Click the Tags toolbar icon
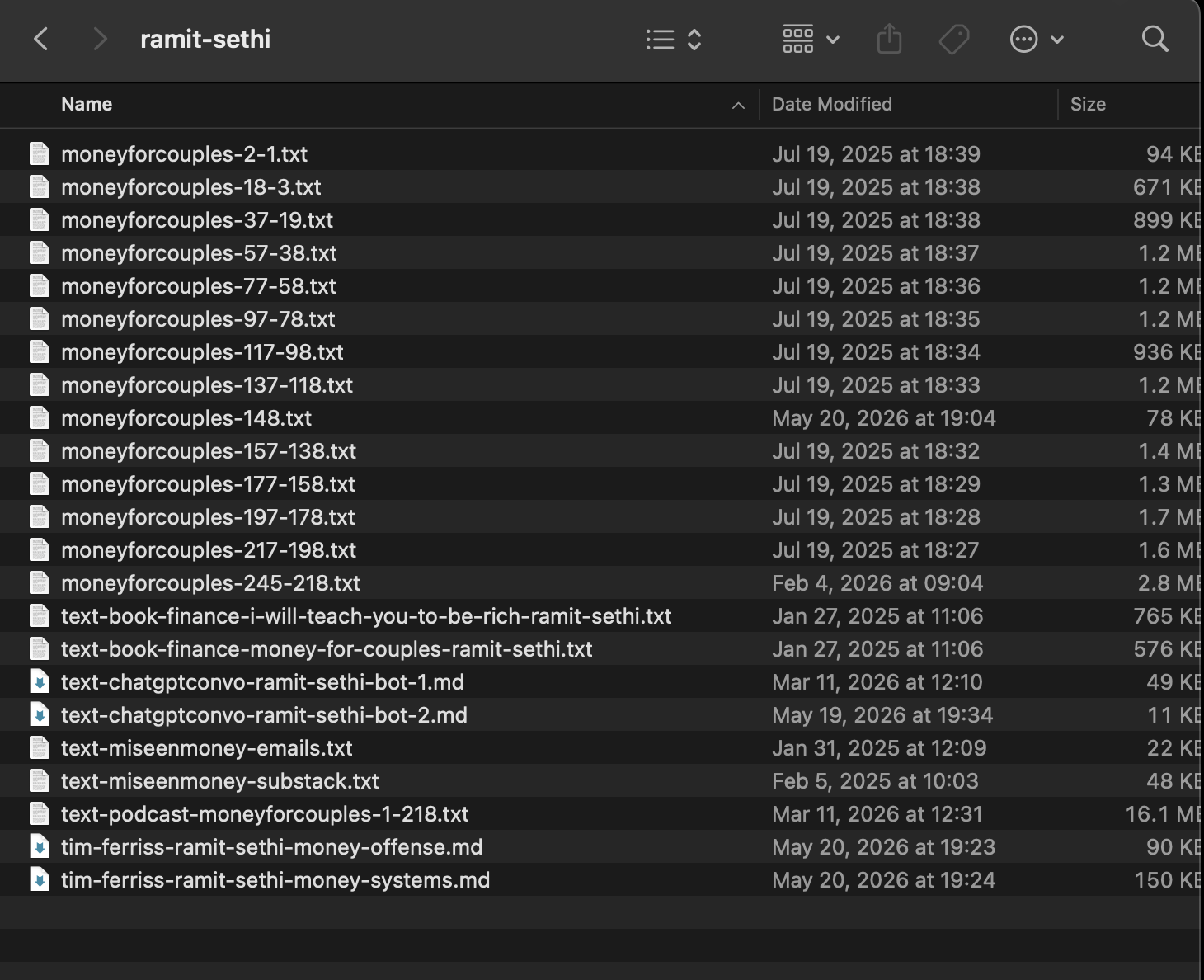The height and width of the screenshot is (980, 1204). (954, 39)
